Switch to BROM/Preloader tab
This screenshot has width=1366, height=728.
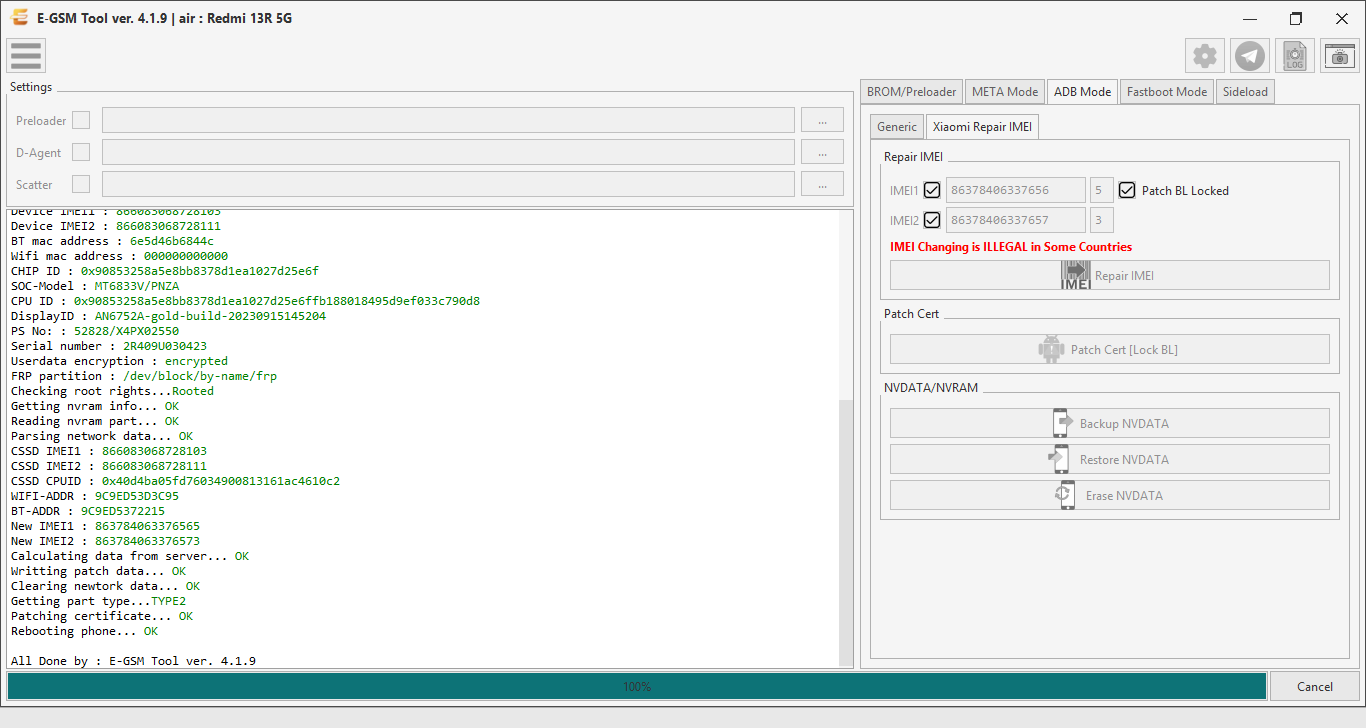click(911, 91)
